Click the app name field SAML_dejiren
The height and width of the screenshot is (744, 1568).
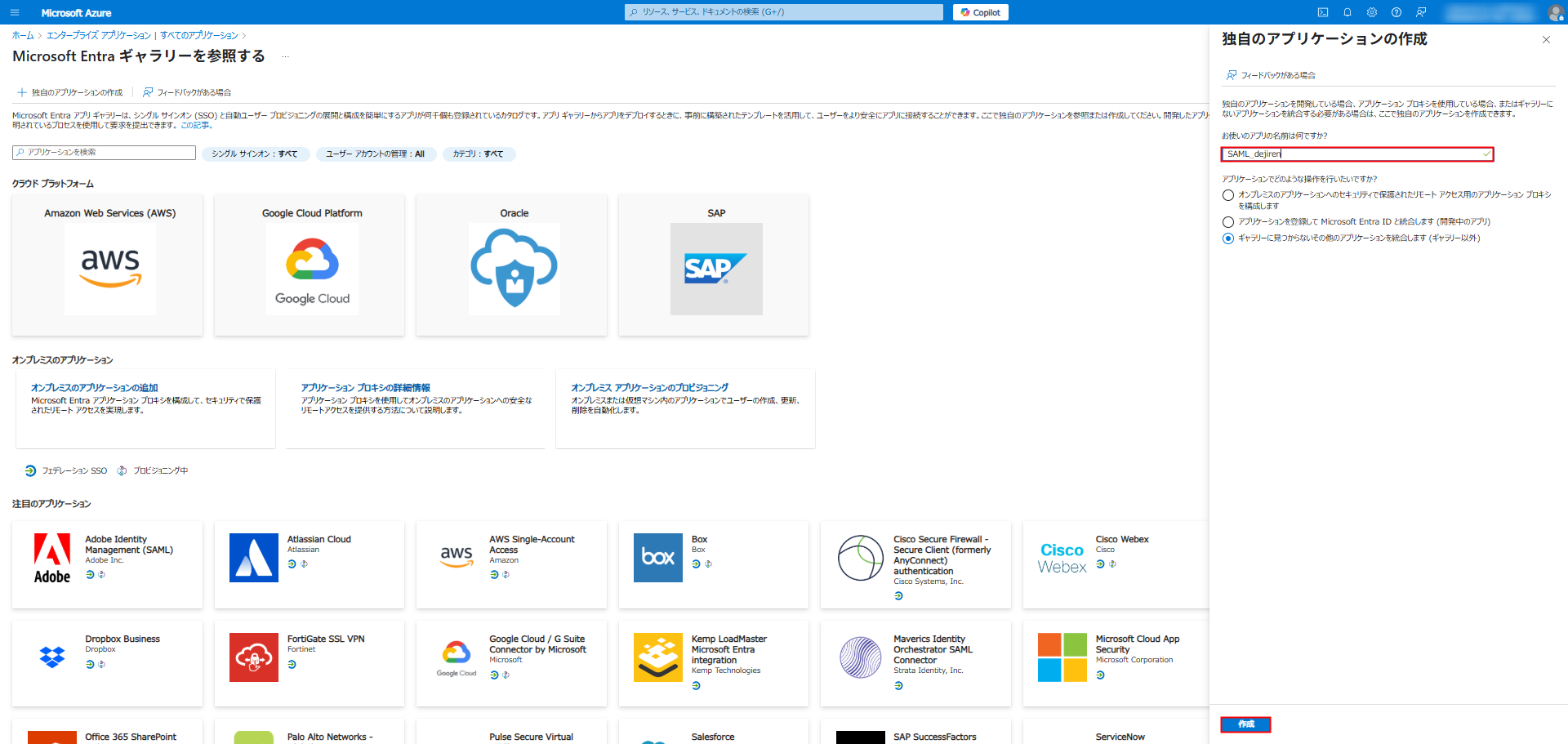pyautogui.click(x=1357, y=154)
